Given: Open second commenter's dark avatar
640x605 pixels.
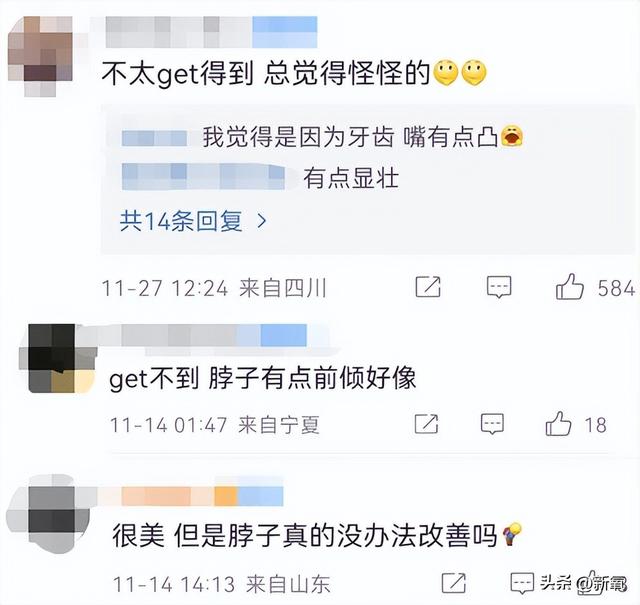Looking at the screenshot, I should tap(57, 358).
